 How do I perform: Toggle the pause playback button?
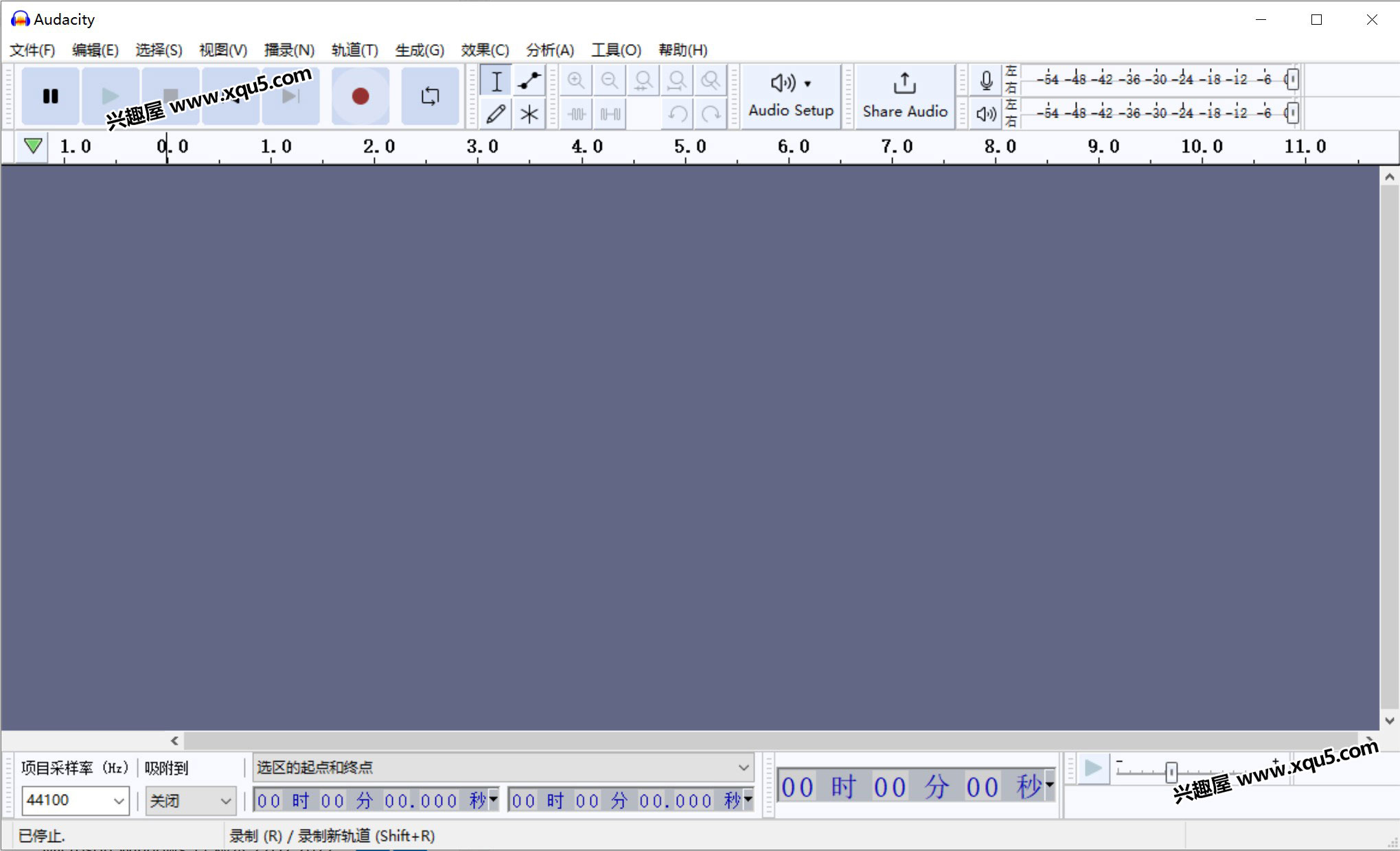[x=52, y=95]
